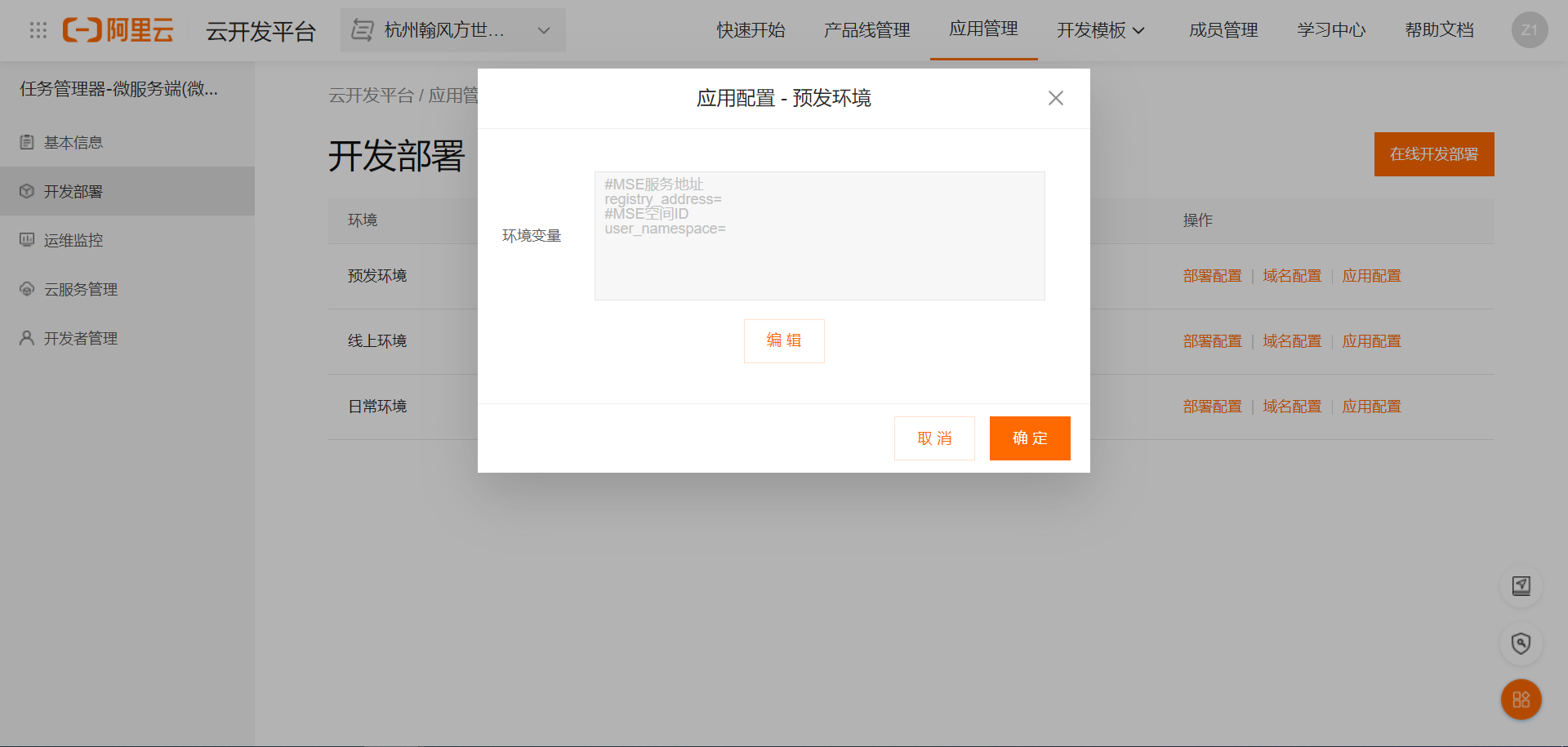Screen dimensions: 1568x747
Task: Open the 应用管理 tab
Action: 983,29
